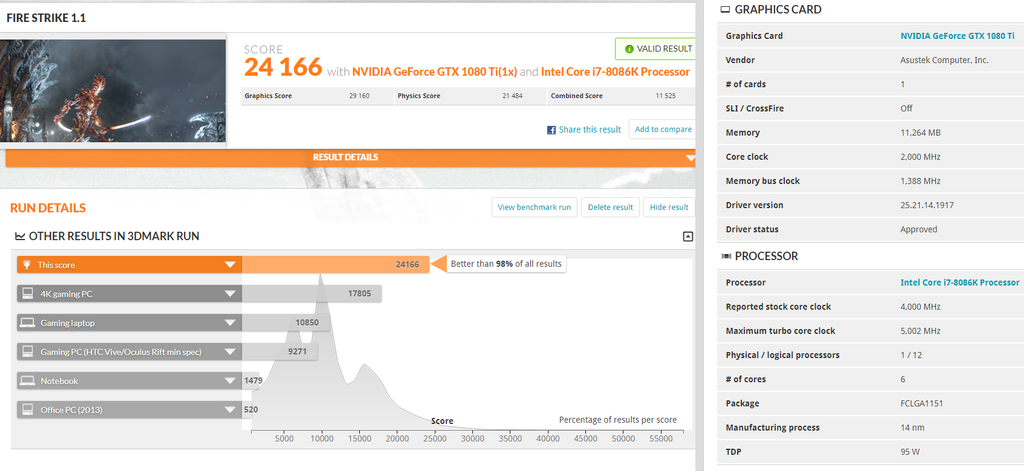Click the laptop icon for Notebook row
The width and height of the screenshot is (1024, 471).
(x=27, y=381)
